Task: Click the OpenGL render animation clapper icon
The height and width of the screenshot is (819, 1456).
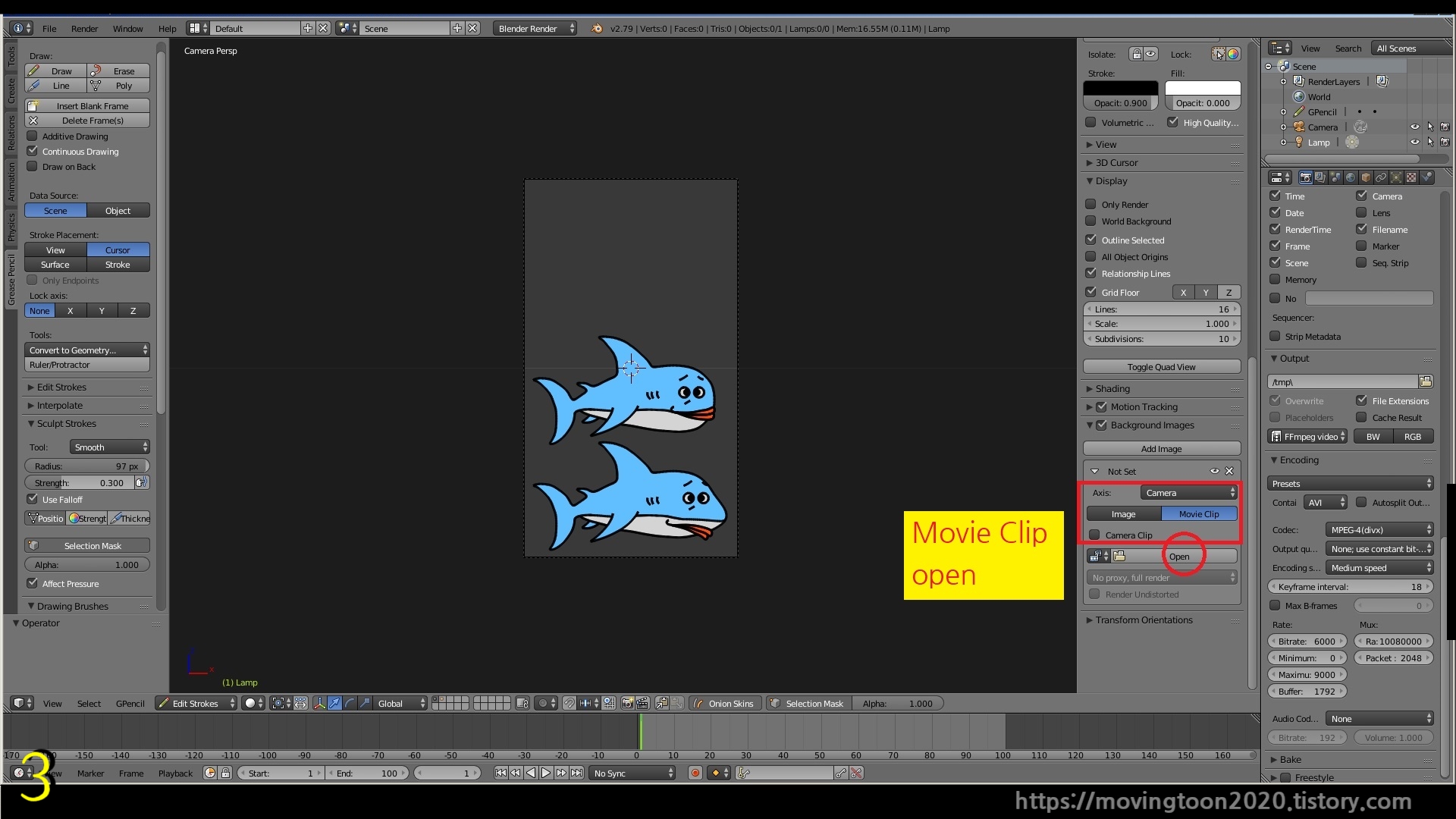Action: click(642, 703)
